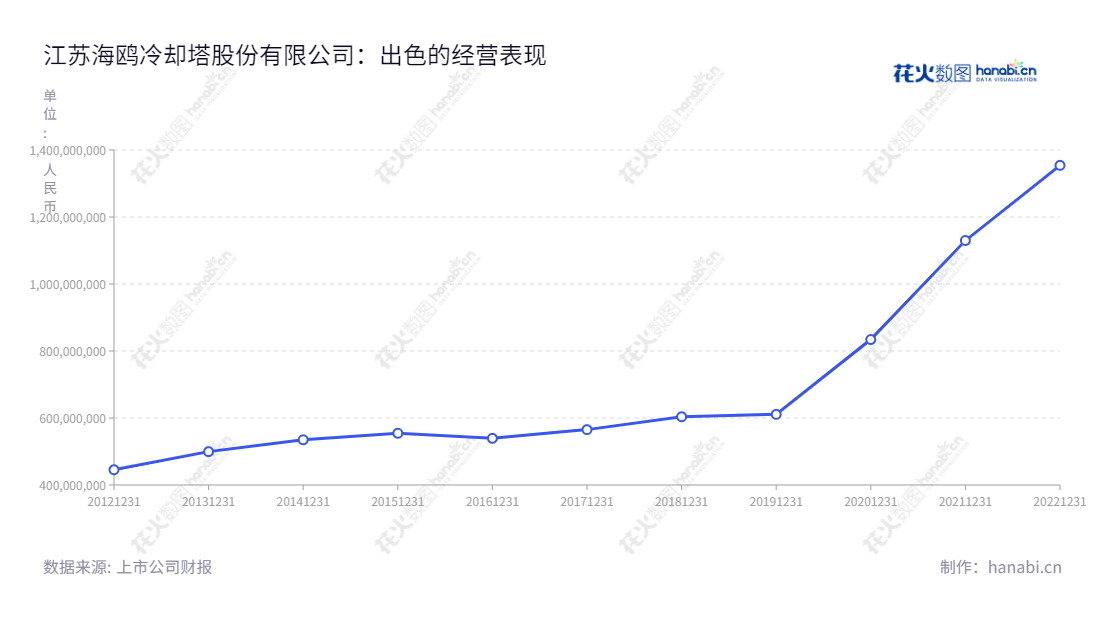
Task: Select the 20161231 data point
Action: coord(492,438)
